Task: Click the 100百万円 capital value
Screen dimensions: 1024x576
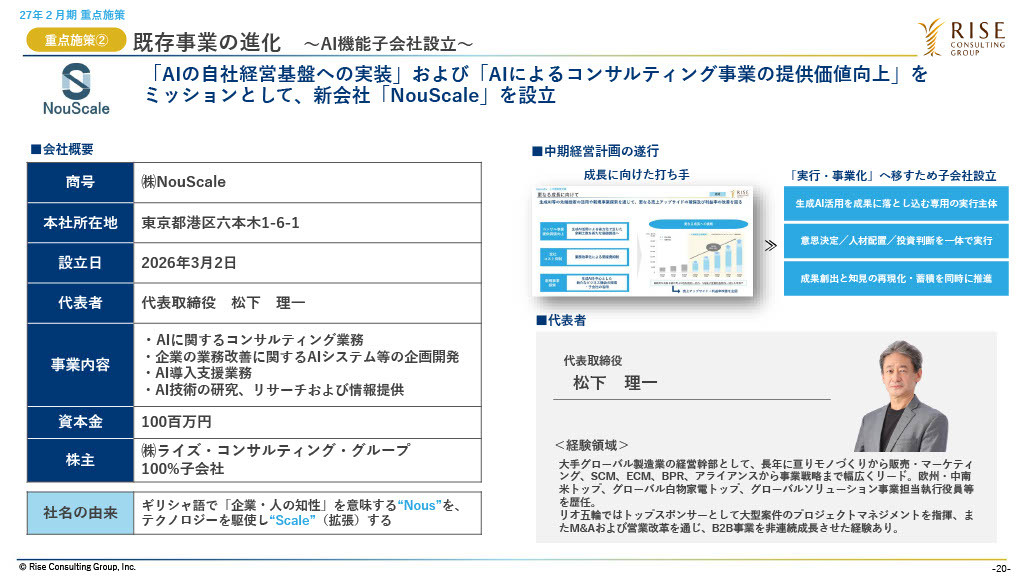Action: (x=176, y=422)
